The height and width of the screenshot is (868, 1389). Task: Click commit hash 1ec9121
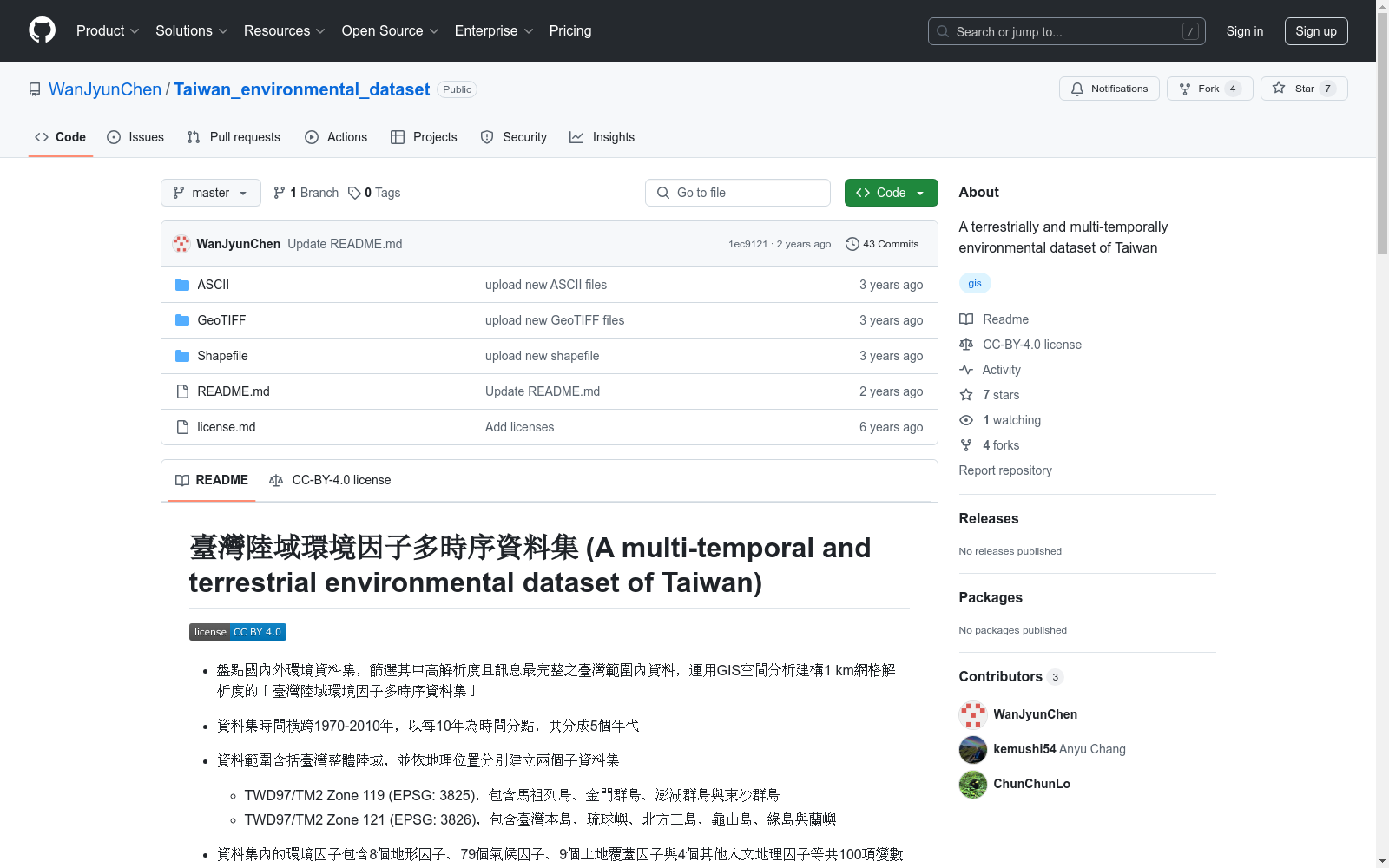(x=748, y=244)
